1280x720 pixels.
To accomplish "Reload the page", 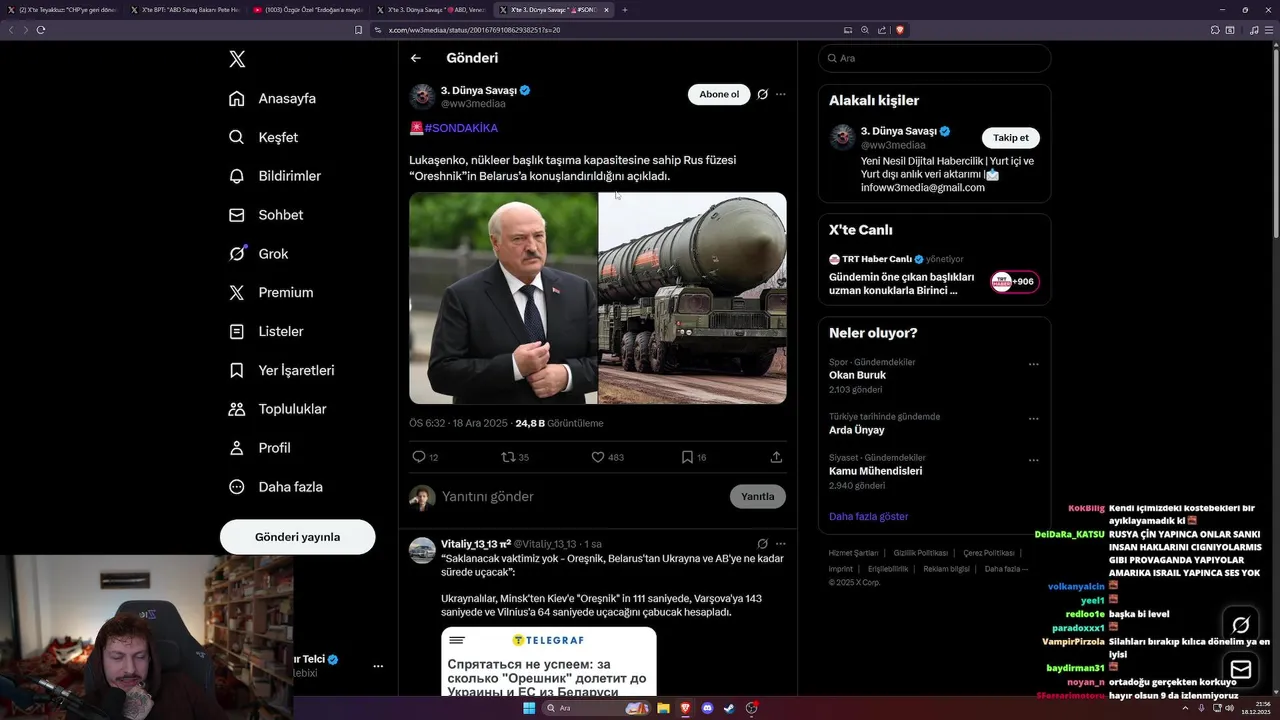I will [x=41, y=30].
